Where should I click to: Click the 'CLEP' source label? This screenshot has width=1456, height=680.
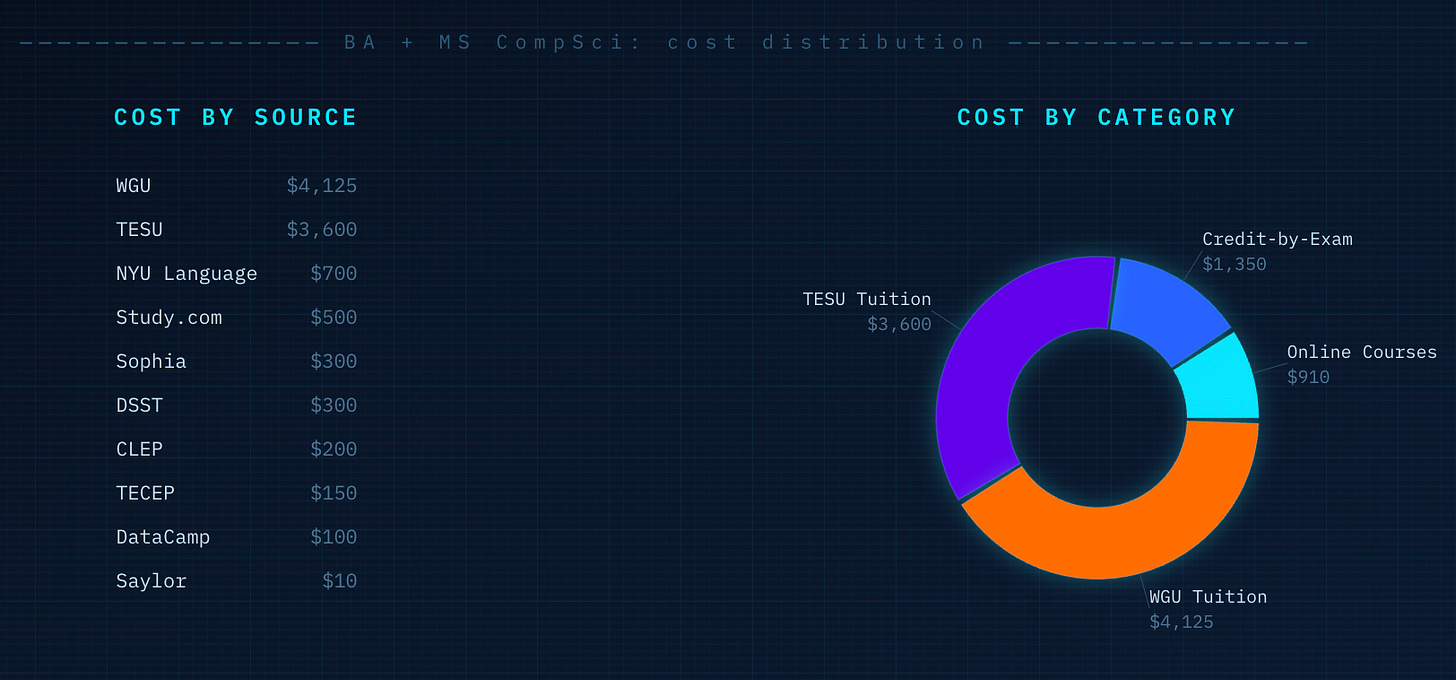coord(139,449)
